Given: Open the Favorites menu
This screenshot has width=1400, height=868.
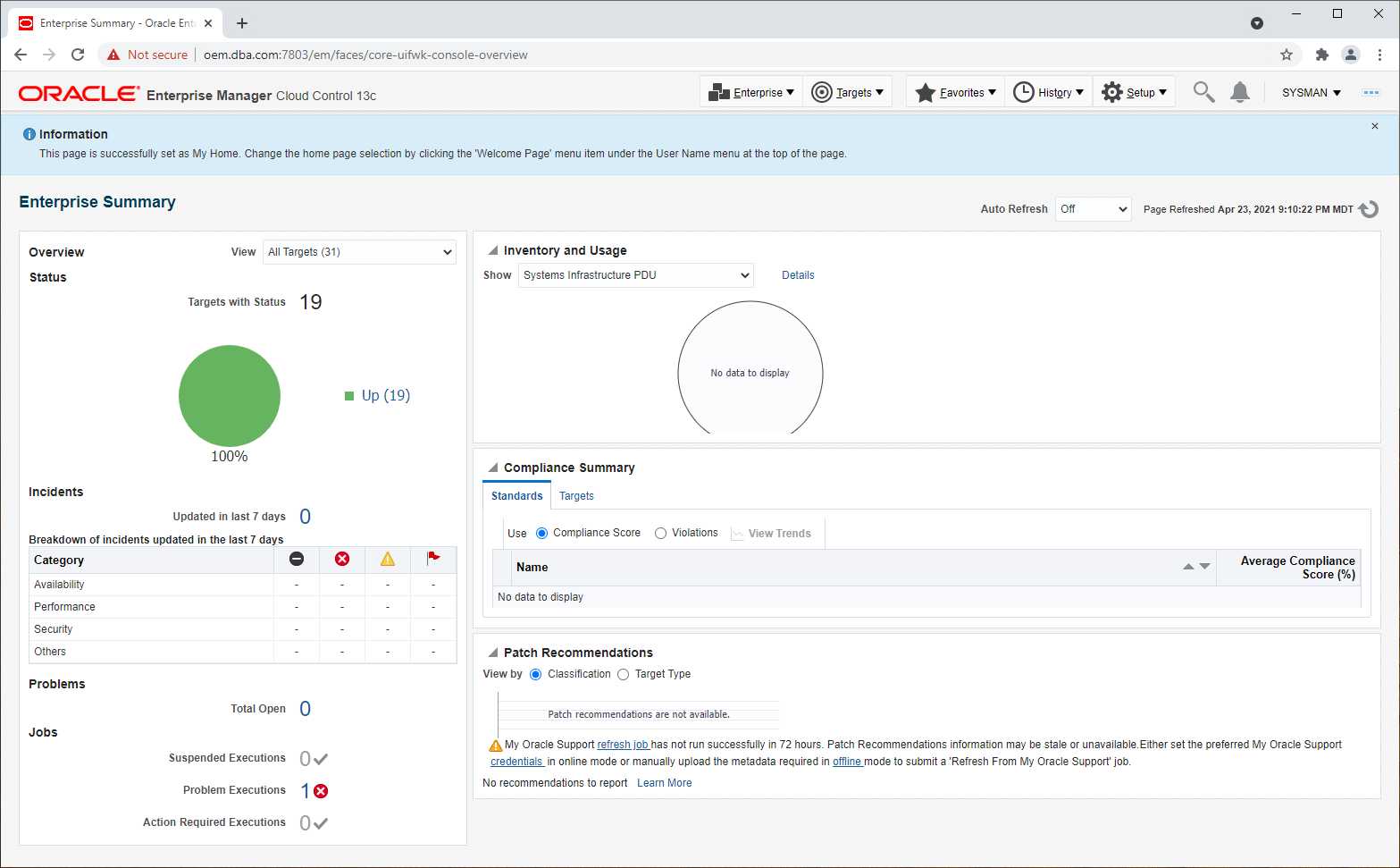Looking at the screenshot, I should tap(955, 92).
